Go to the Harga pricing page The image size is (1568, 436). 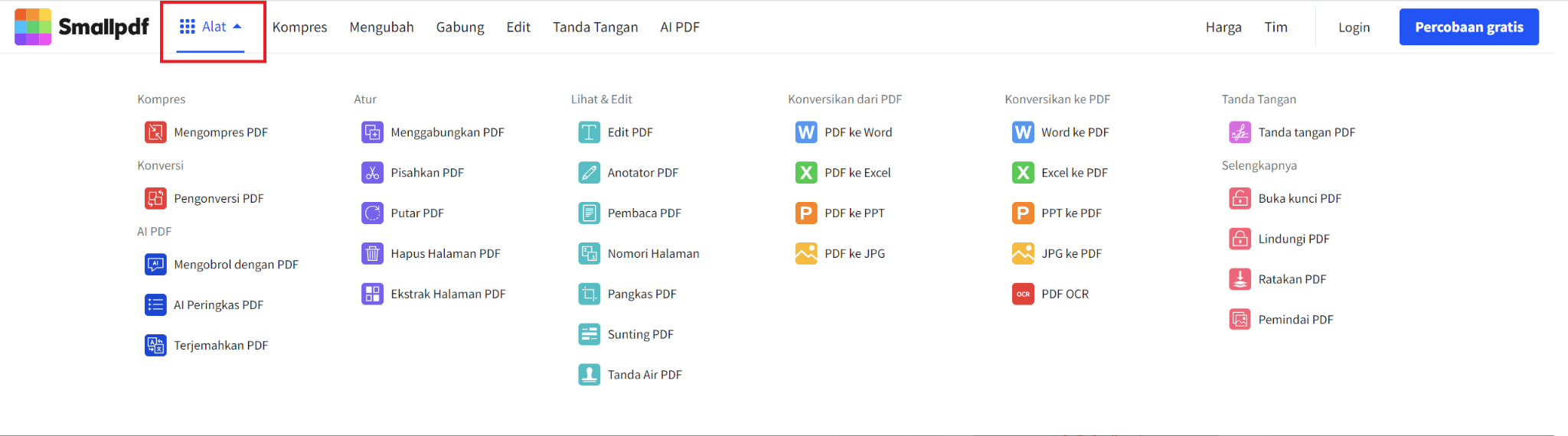(x=1223, y=28)
